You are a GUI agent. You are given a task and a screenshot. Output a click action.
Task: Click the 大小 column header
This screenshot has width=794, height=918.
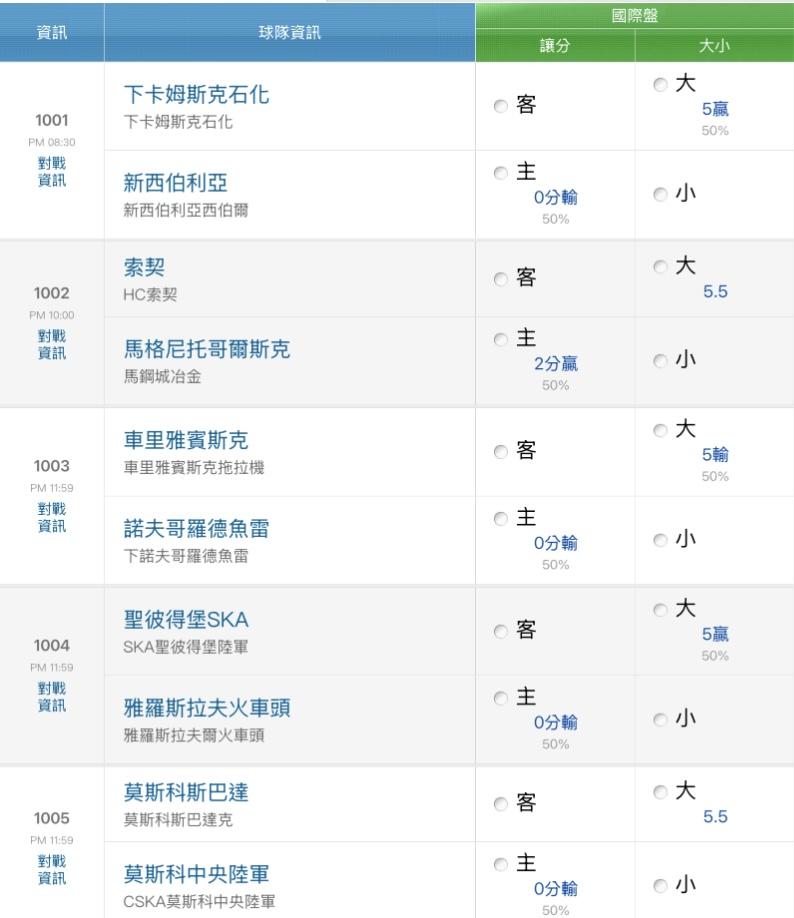click(714, 46)
